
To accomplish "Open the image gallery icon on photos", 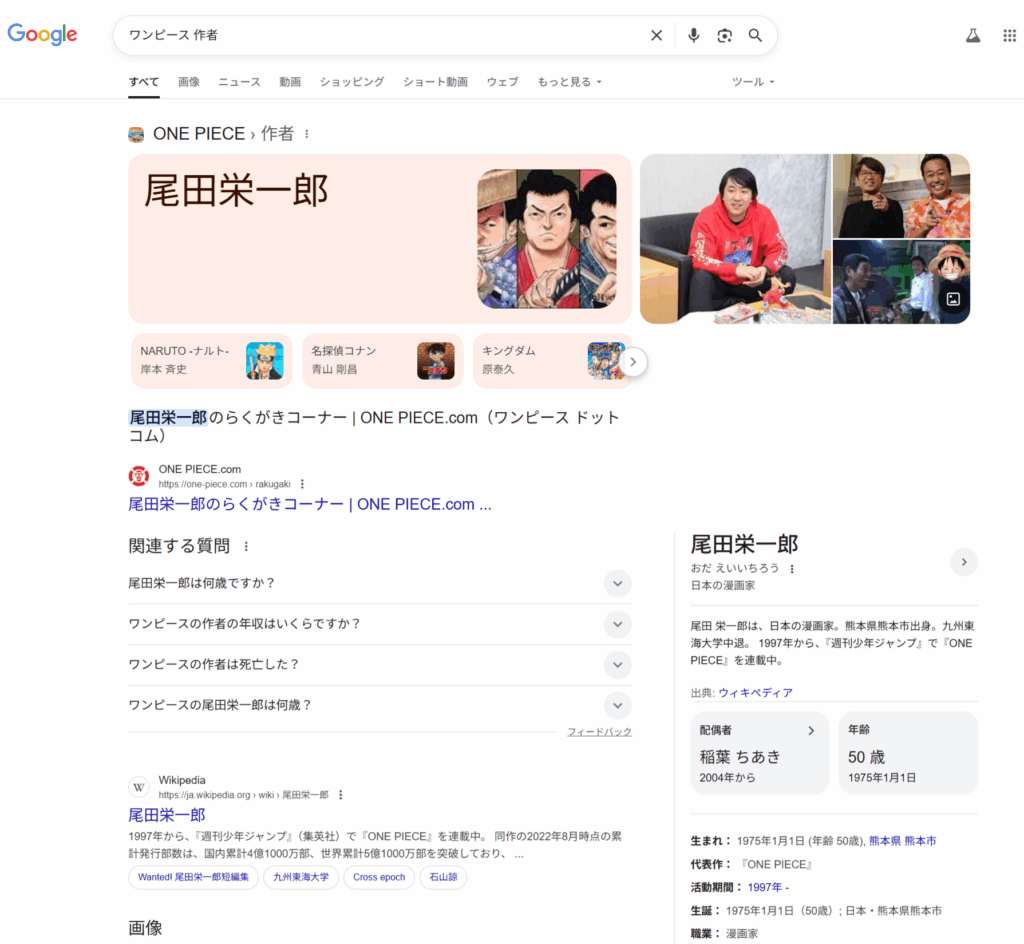I will coord(953,298).
